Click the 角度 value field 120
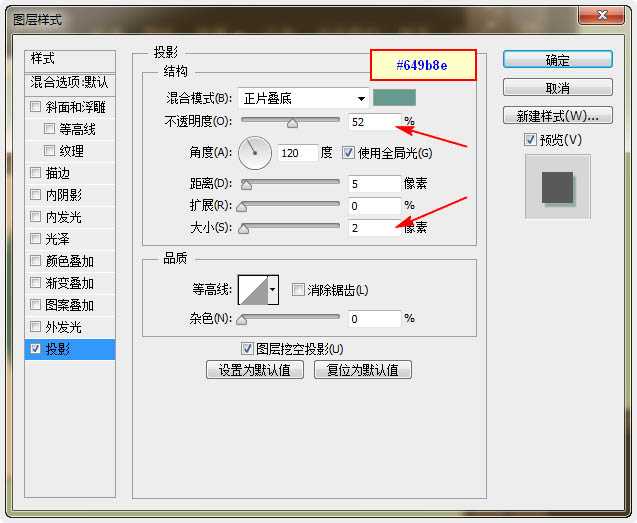 click(298, 153)
